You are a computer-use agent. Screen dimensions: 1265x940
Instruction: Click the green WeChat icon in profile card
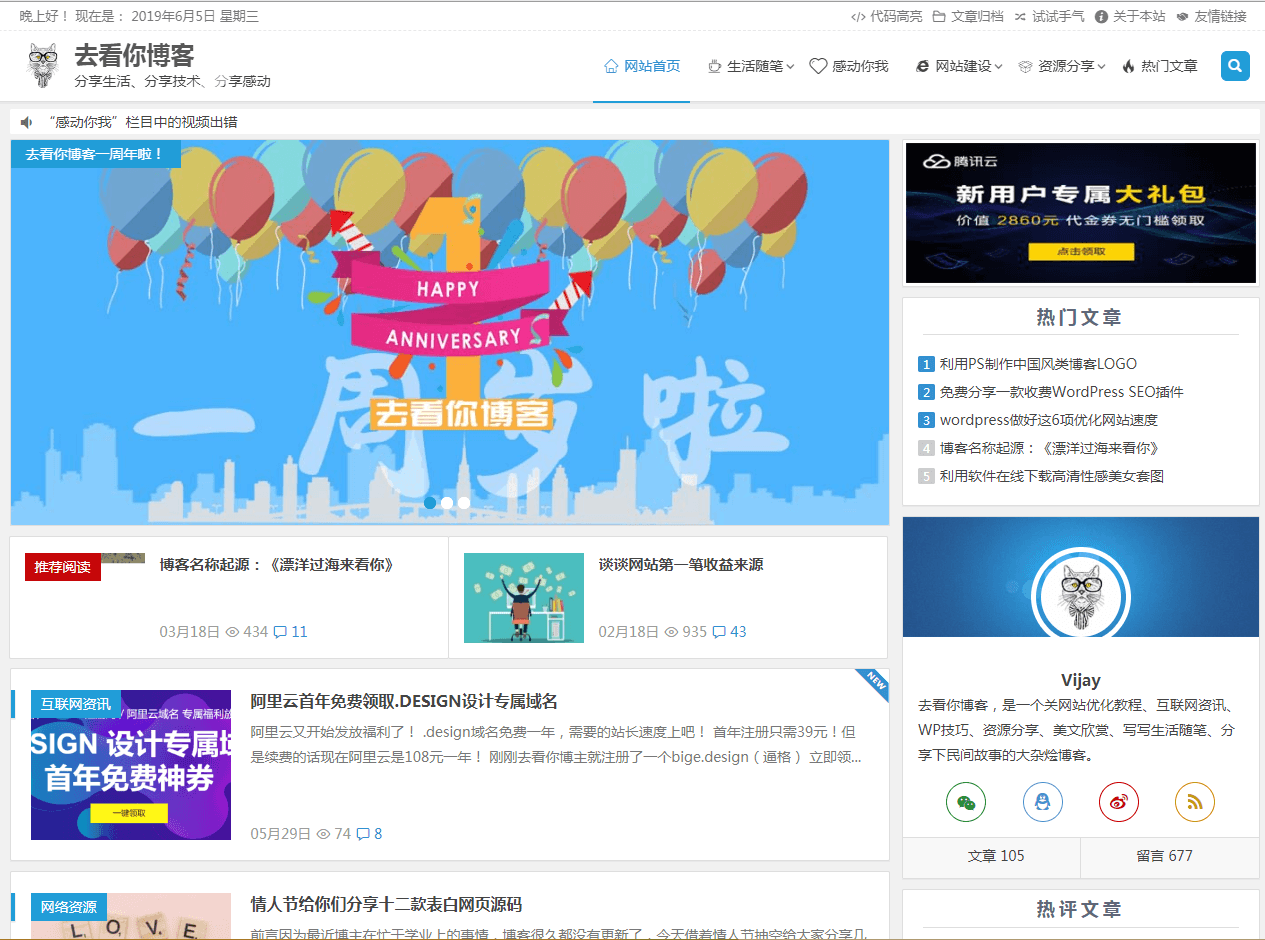[965, 801]
